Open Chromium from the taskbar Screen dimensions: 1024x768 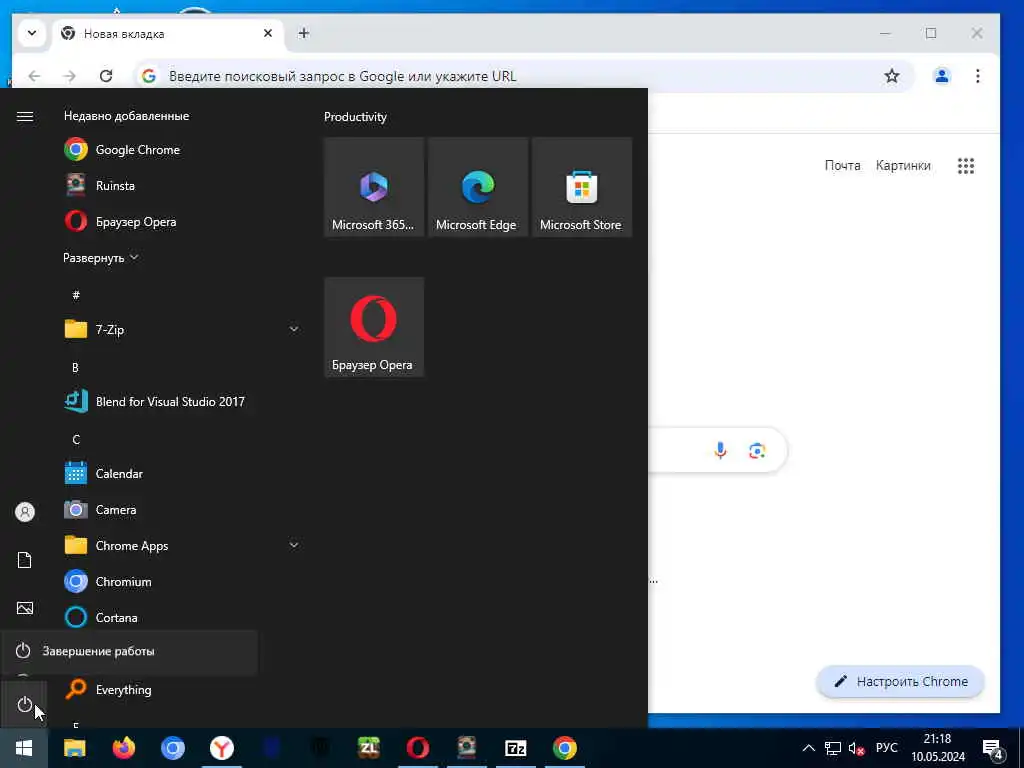[172, 748]
